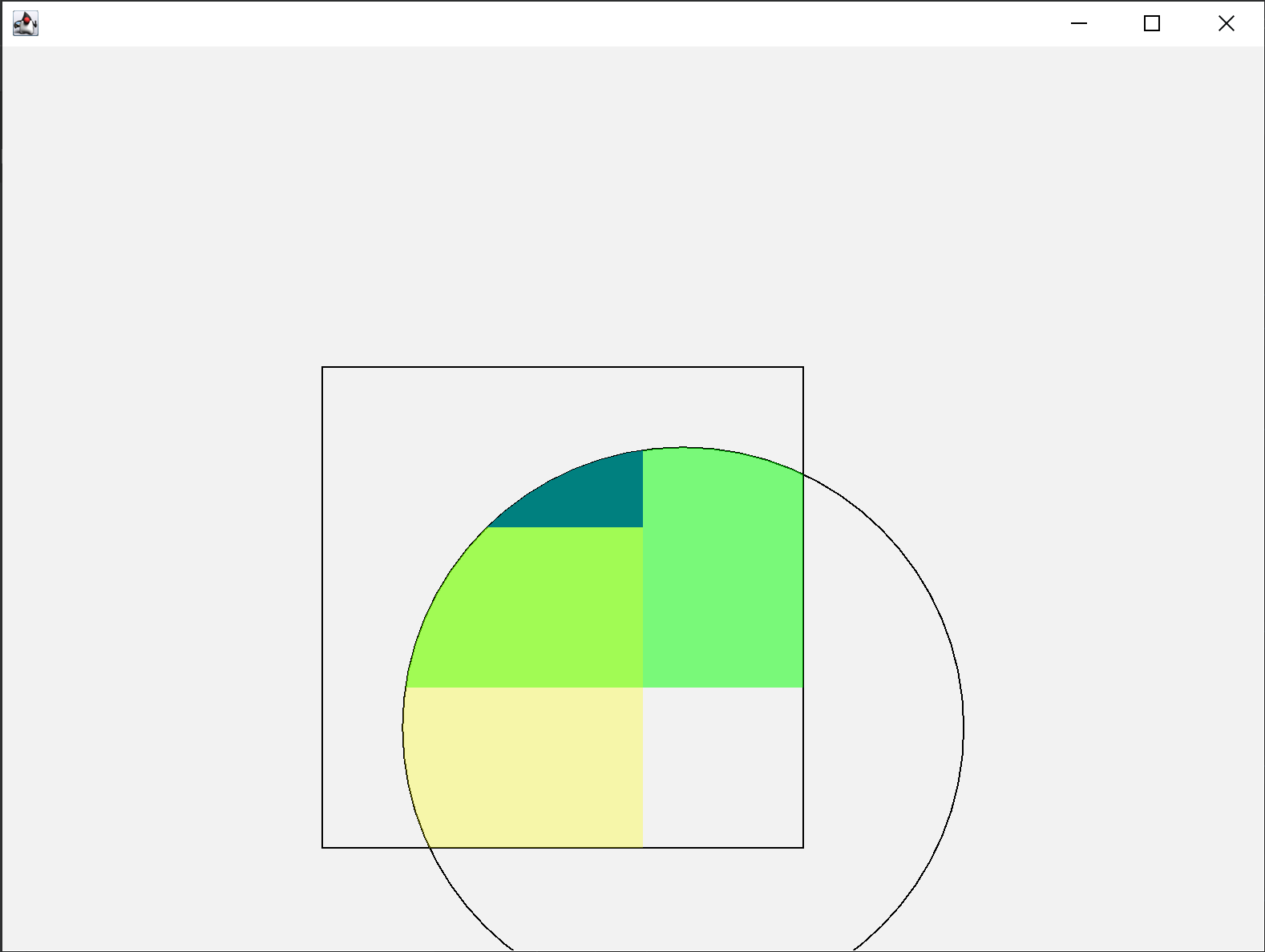Minimize the Java window

tap(1079, 24)
